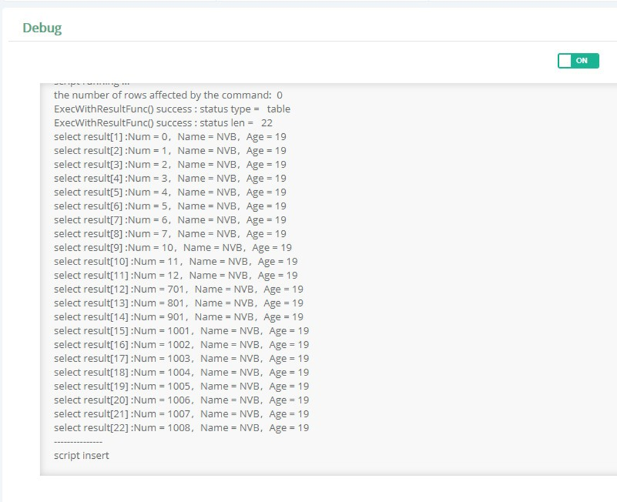Image resolution: width=617 pixels, height=502 pixels.
Task: Select log line result[9] Num = 10
Action: 172,247
